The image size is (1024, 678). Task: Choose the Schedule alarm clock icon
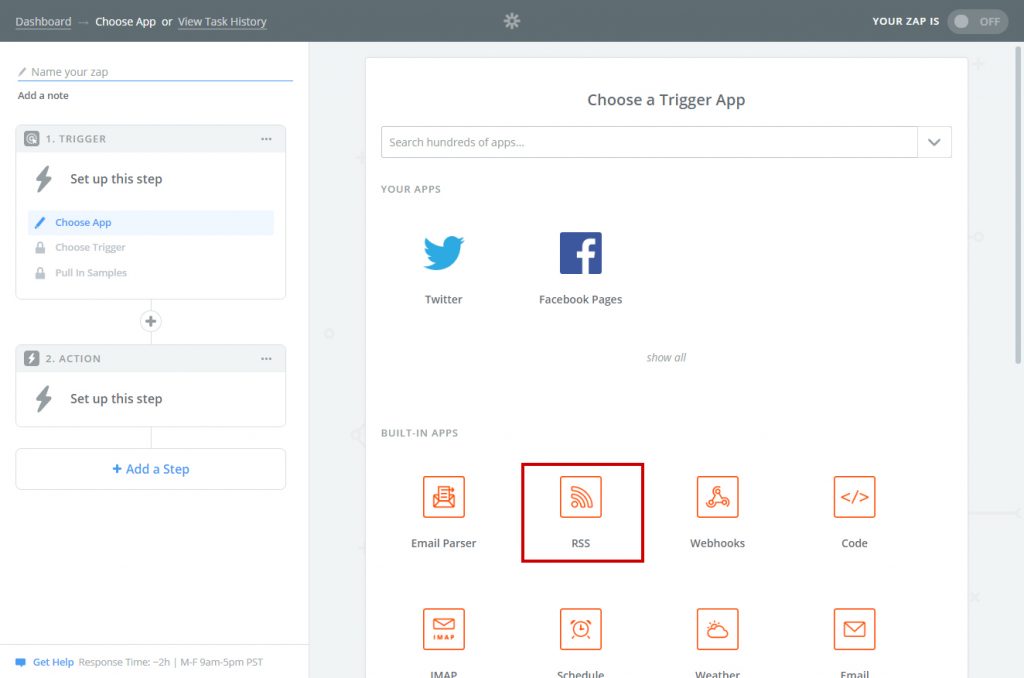(580, 629)
